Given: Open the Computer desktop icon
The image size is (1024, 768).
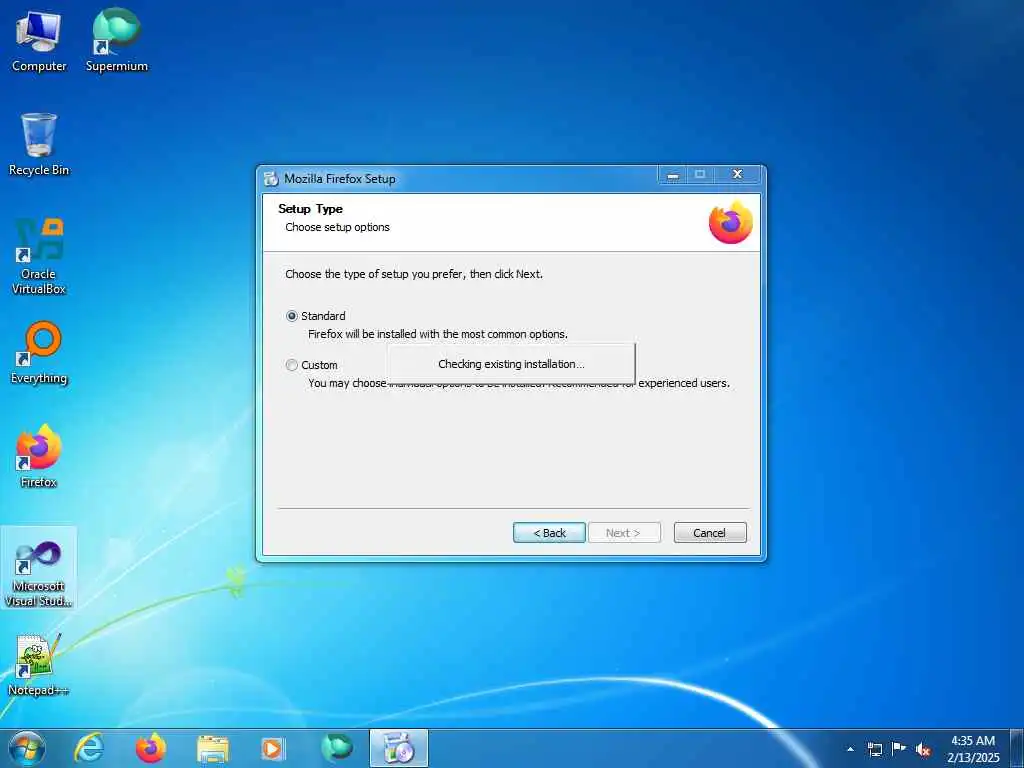Looking at the screenshot, I should 39,41.
